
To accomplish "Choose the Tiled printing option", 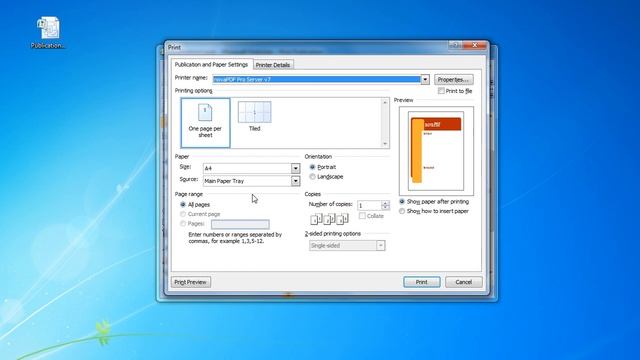I will pos(254,116).
